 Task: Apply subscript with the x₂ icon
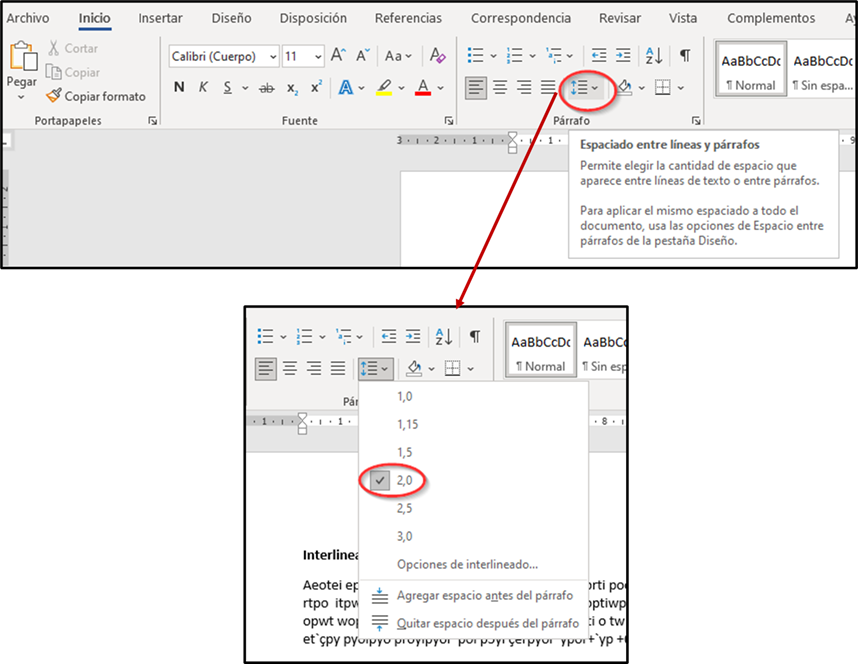293,88
